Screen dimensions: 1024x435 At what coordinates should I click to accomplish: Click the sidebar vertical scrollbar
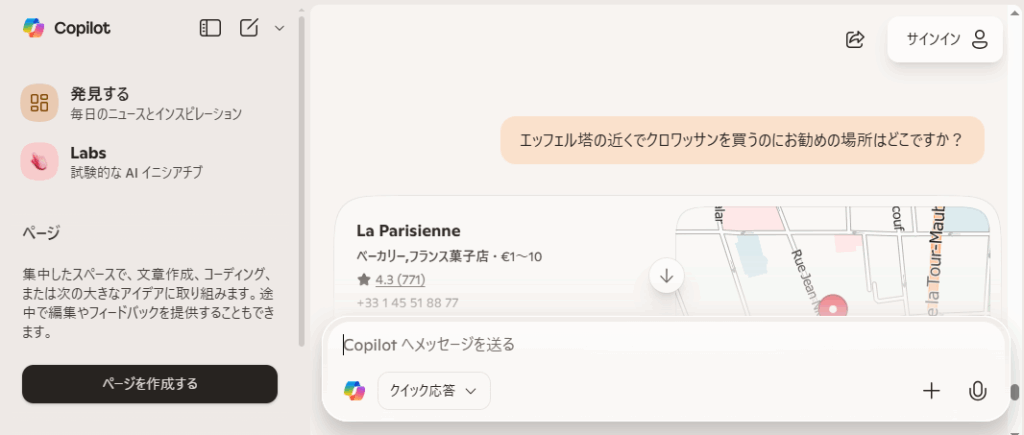[301, 180]
